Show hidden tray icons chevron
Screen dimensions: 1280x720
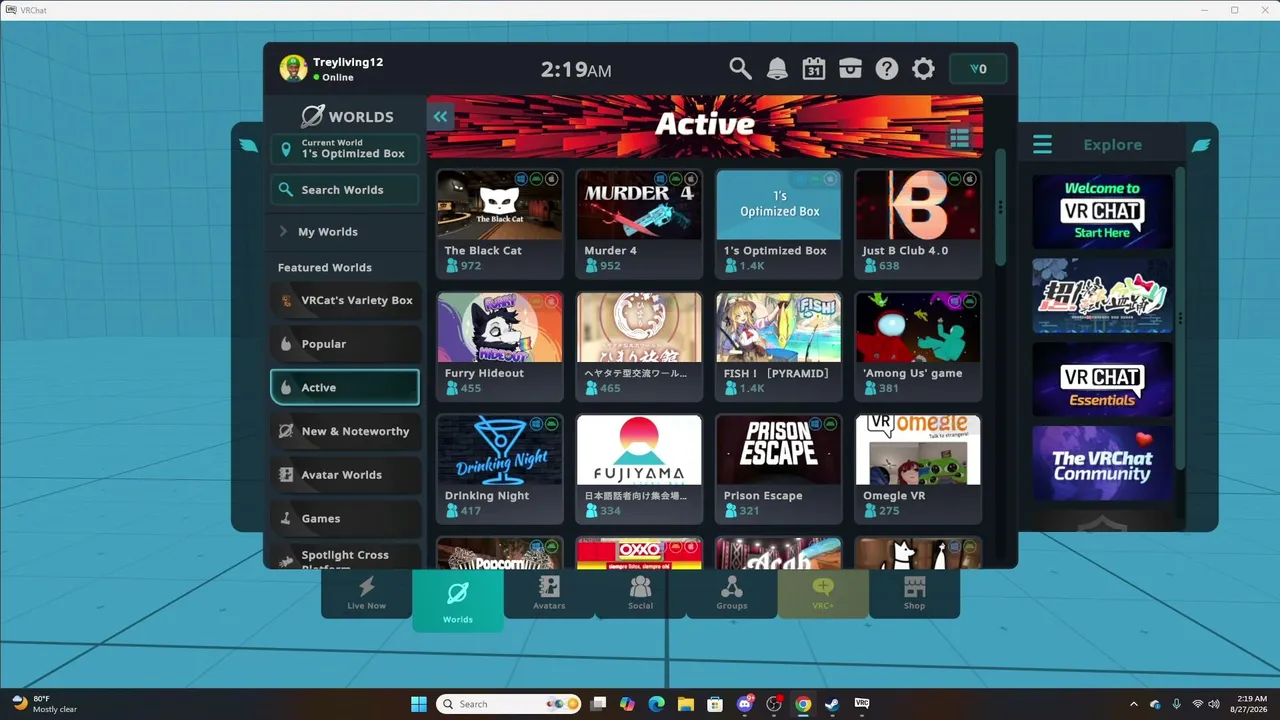point(1133,704)
